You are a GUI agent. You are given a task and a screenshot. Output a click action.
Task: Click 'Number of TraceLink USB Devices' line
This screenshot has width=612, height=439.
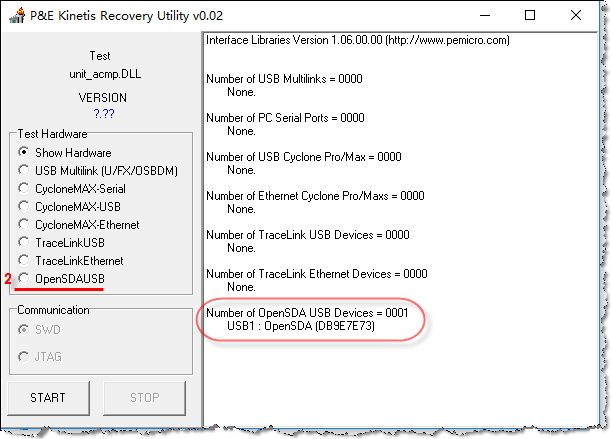(x=308, y=235)
